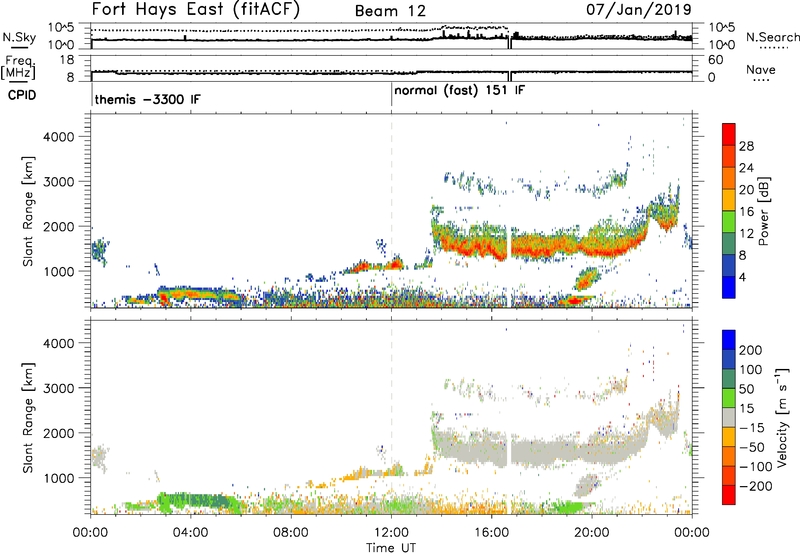Click the '200' value on Velocity color bar

[751, 350]
